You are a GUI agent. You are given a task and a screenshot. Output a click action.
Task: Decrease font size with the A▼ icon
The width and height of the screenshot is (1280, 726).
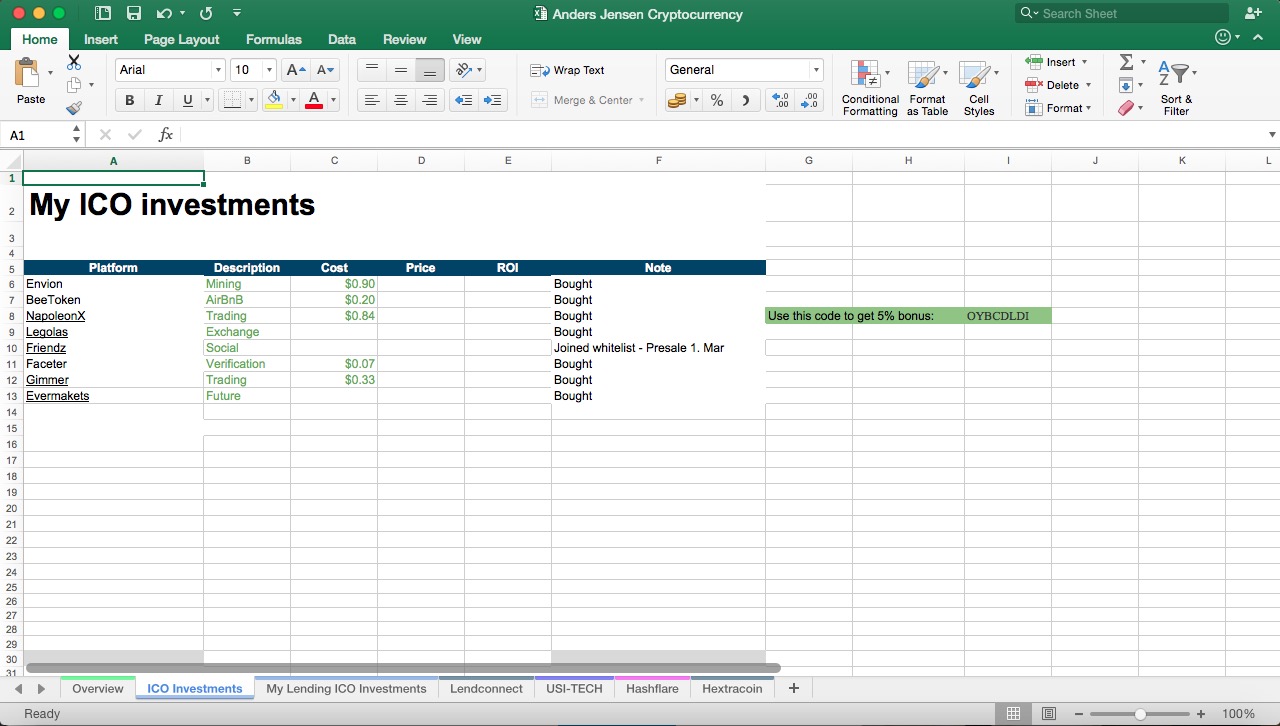pyautogui.click(x=326, y=70)
